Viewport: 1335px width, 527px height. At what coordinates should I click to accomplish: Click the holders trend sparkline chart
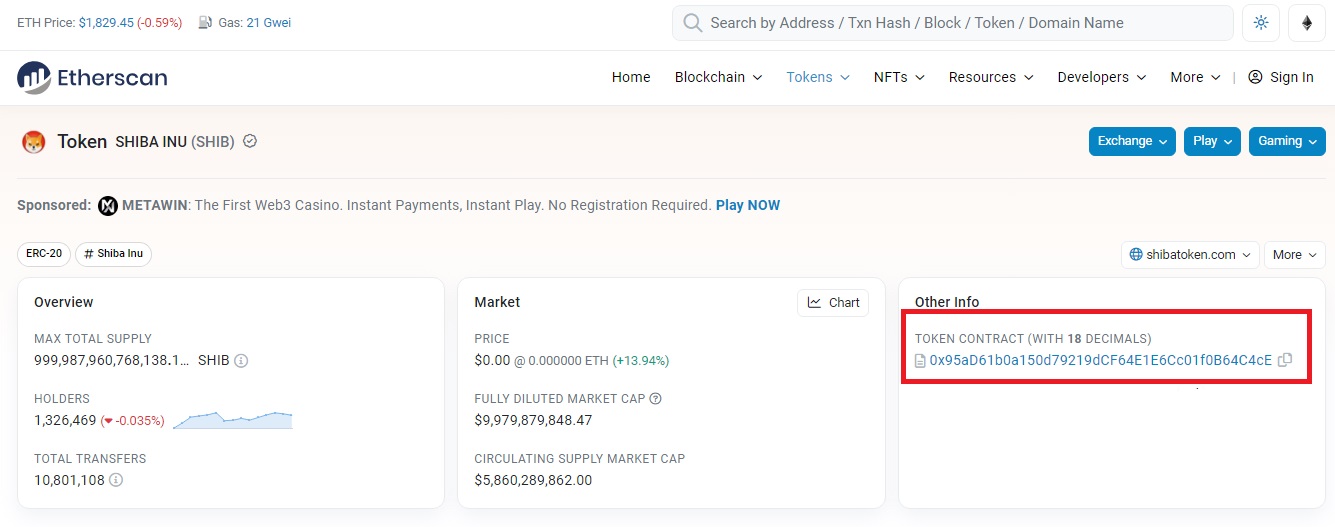pos(233,420)
